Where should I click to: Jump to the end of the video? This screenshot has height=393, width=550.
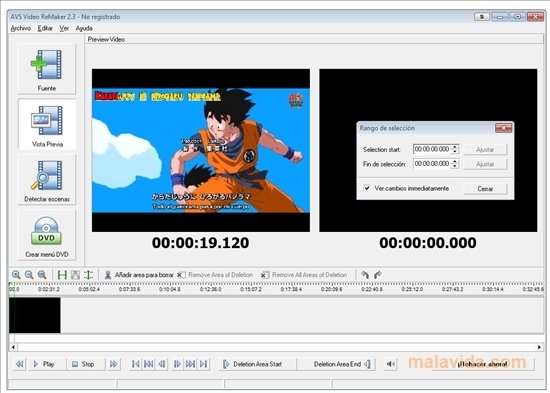click(x=203, y=364)
